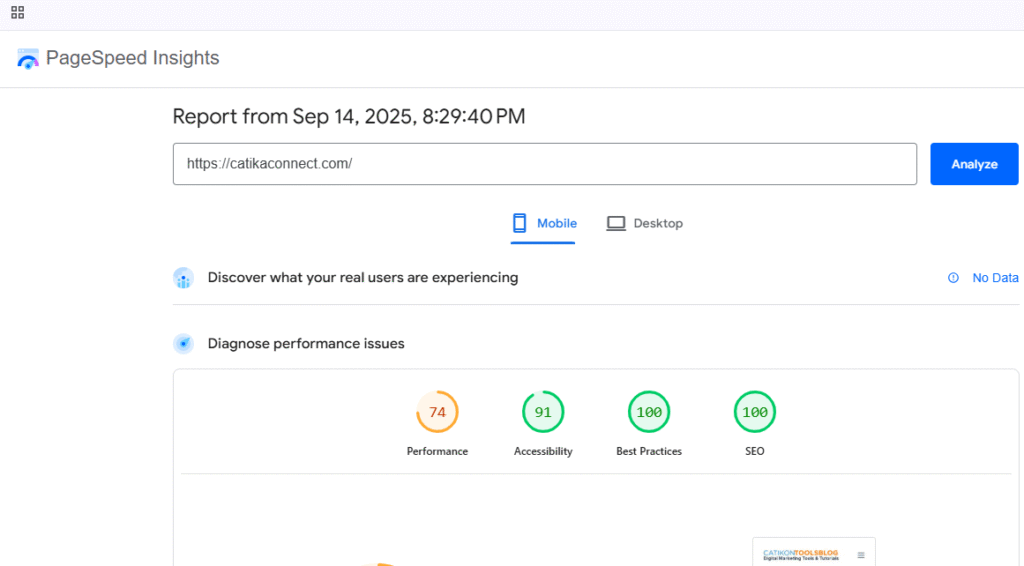Click the Diagnose performance issues heading
The height and width of the screenshot is (566, 1024).
(306, 343)
